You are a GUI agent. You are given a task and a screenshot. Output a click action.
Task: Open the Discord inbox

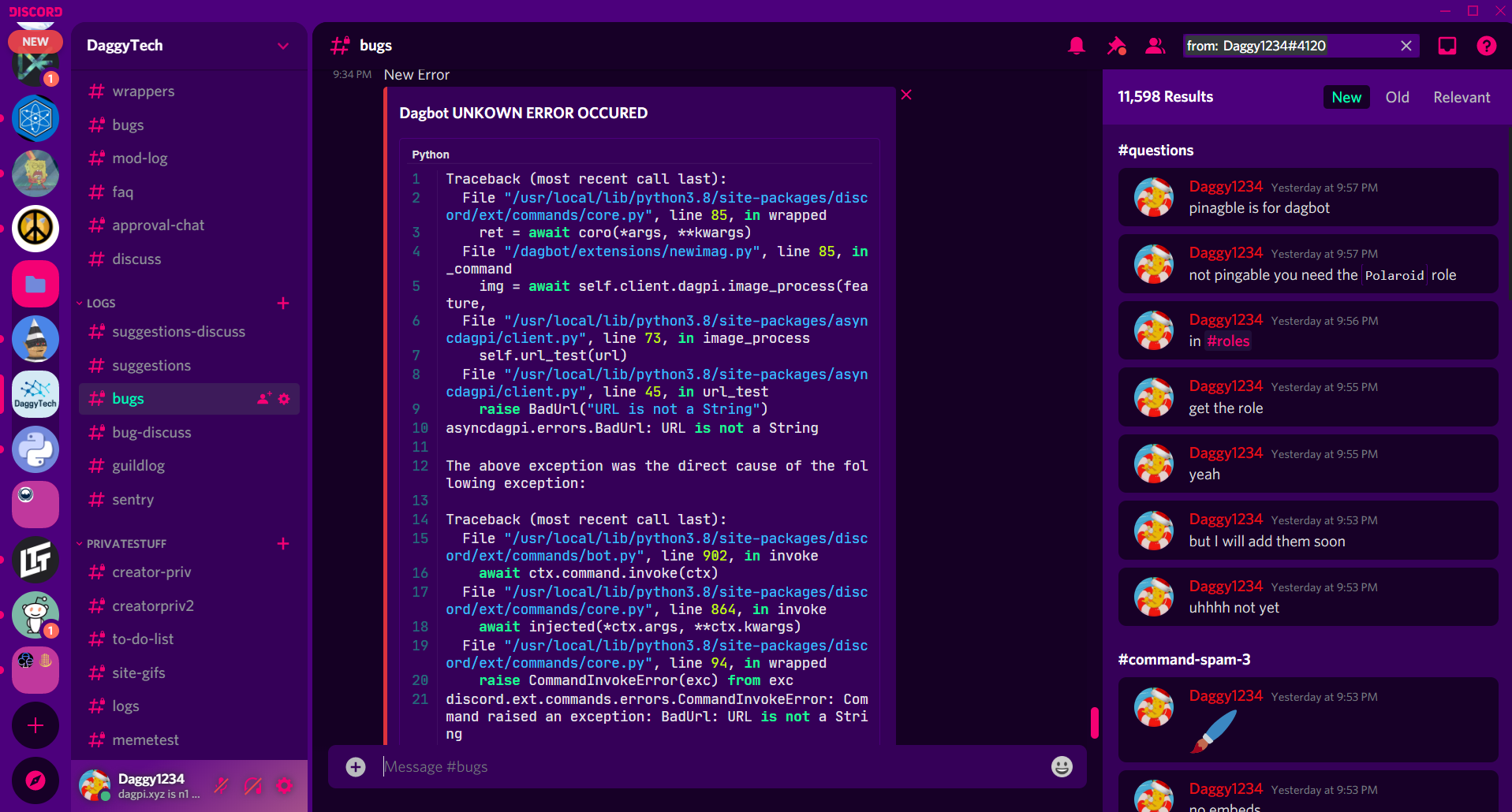coord(1447,46)
